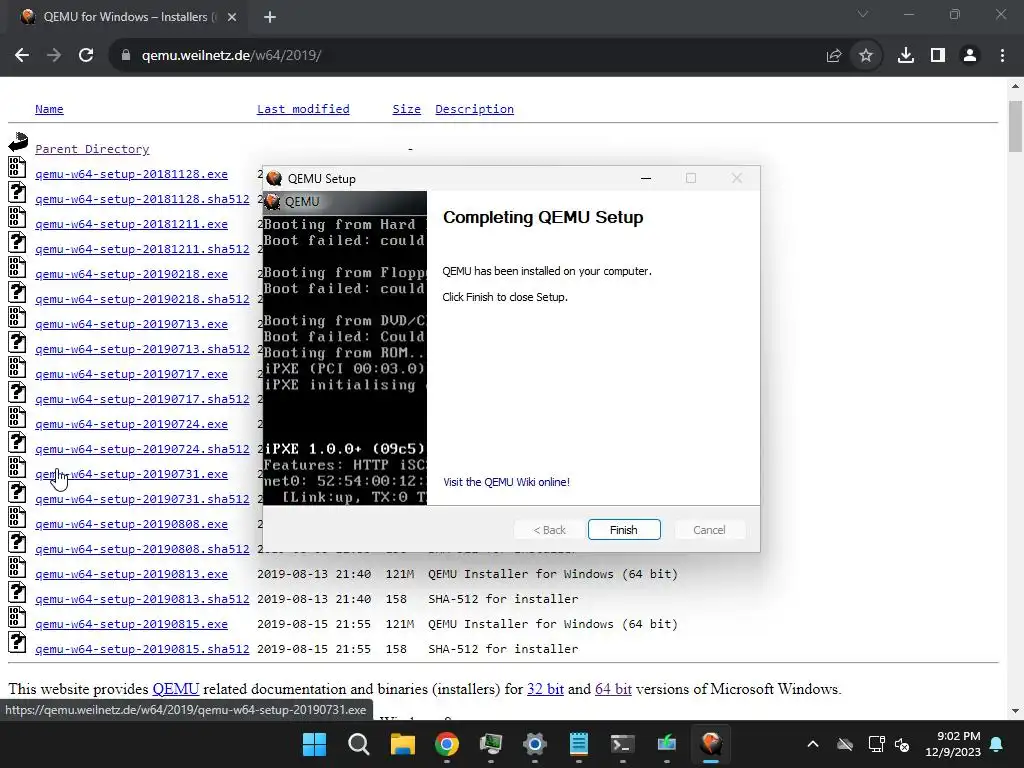Open muted volume tray icon
1024x768 pixels.
(x=903, y=744)
